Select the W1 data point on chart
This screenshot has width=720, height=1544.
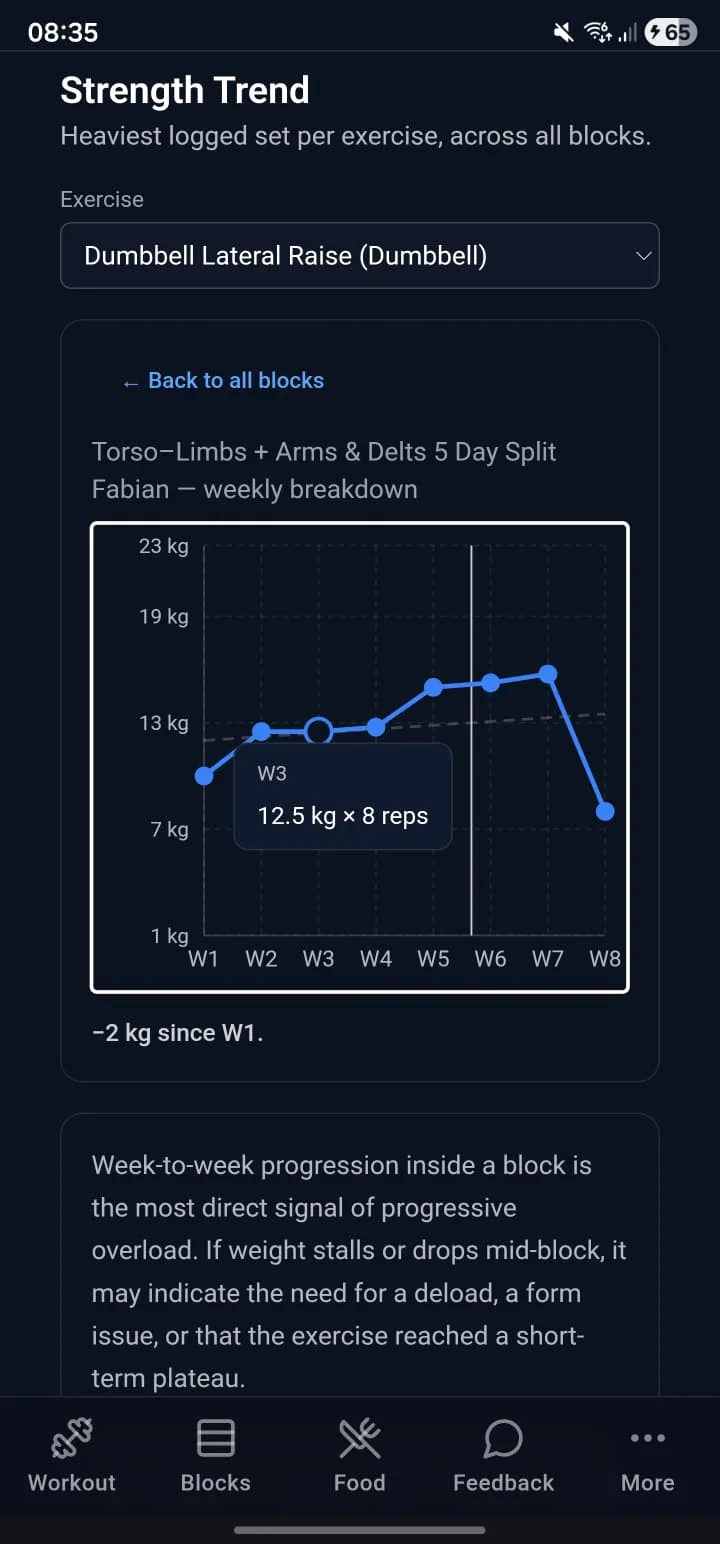click(204, 776)
